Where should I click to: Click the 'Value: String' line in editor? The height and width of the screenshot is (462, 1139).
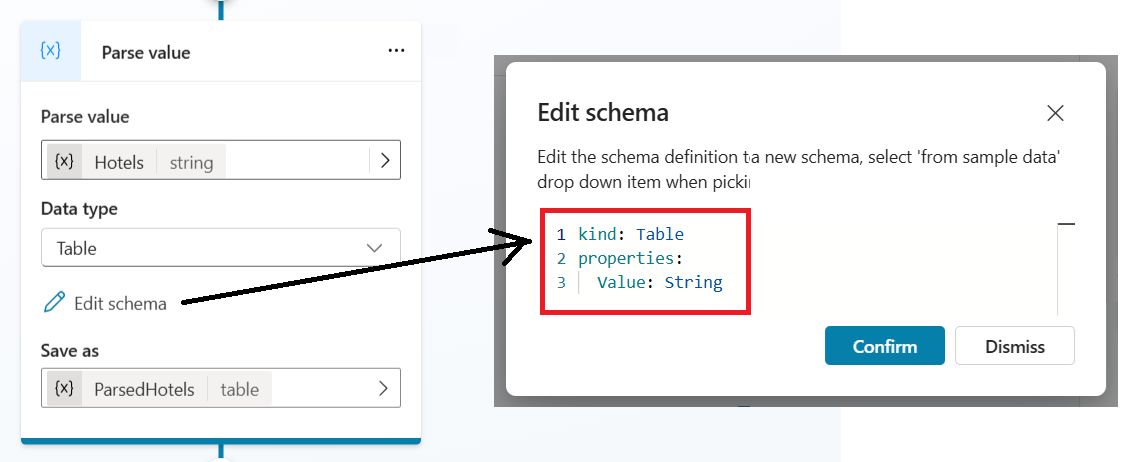pos(659,282)
